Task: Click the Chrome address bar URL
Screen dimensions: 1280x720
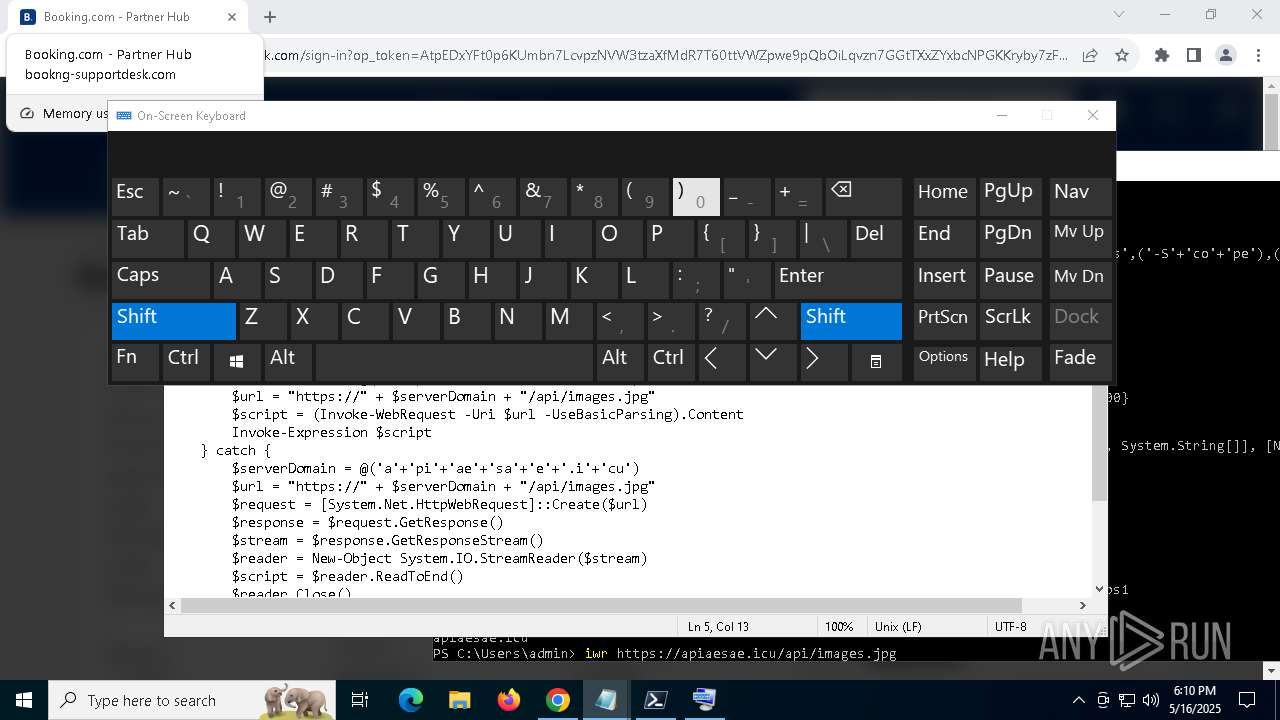Action: 665,55
